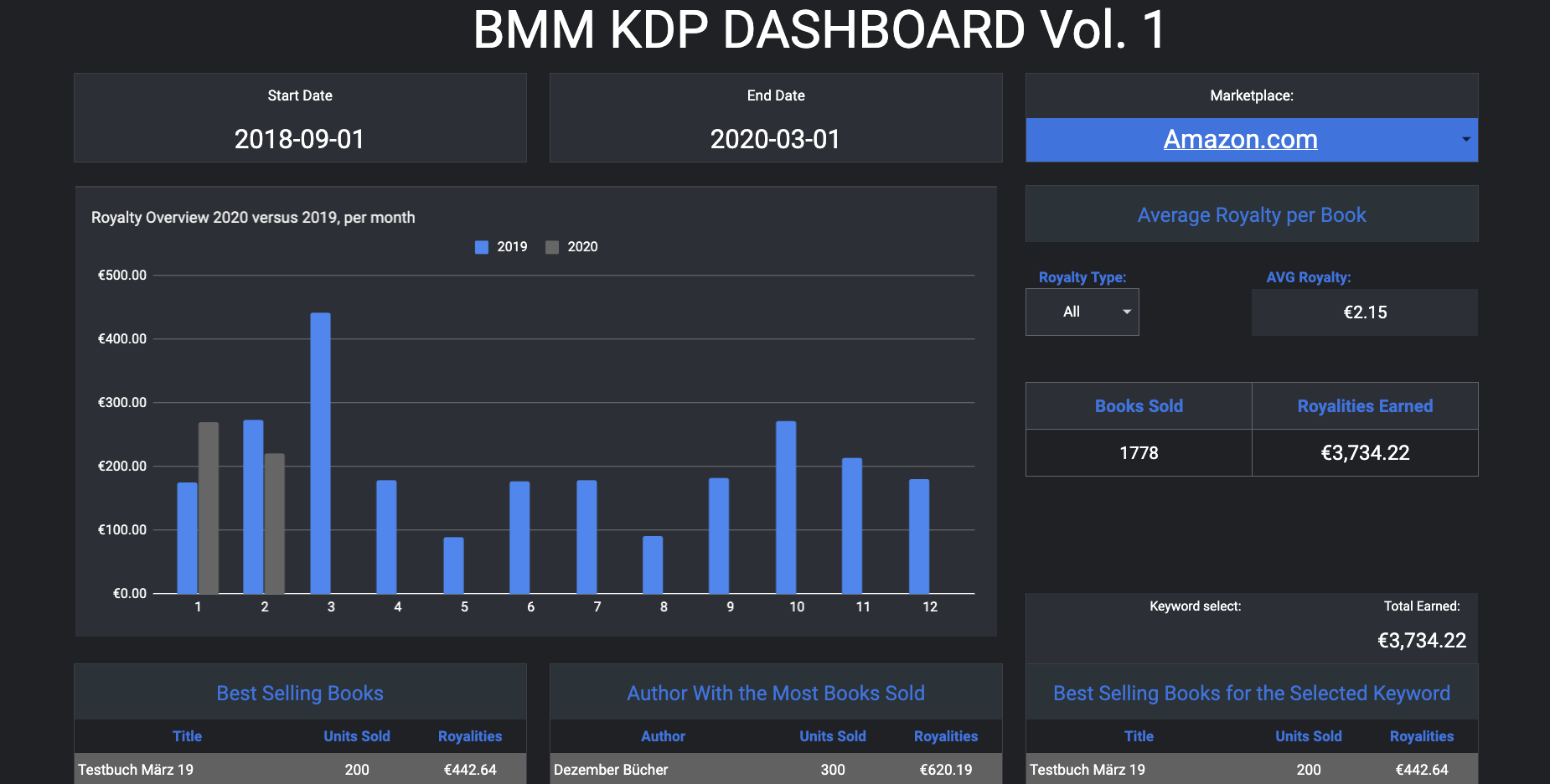Viewport: 1550px width, 784px height.
Task: Open the Marketplace dropdown arrow
Action: coord(1465,139)
